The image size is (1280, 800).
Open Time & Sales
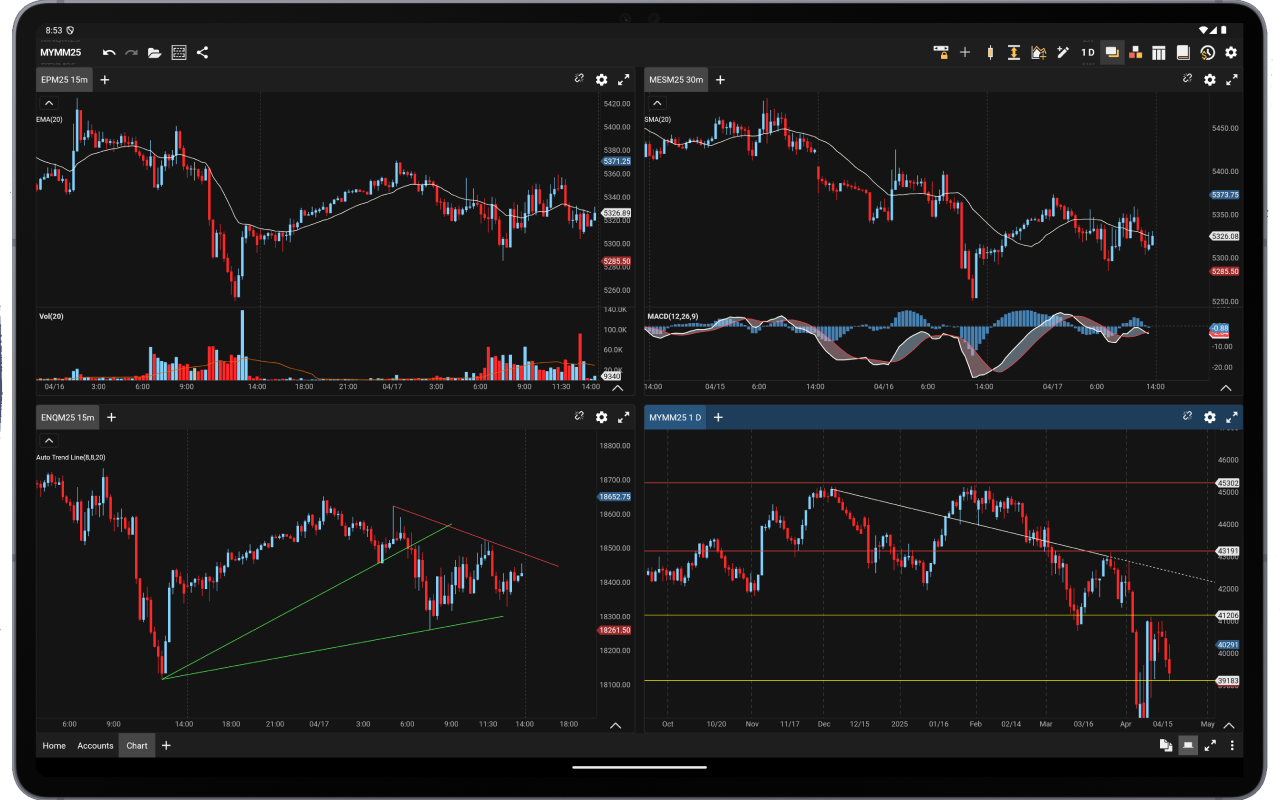pyautogui.click(x=1206, y=52)
